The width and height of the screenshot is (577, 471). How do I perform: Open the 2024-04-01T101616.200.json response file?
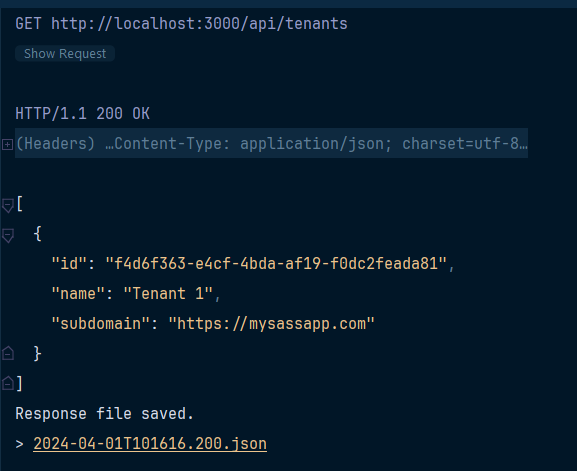point(150,443)
